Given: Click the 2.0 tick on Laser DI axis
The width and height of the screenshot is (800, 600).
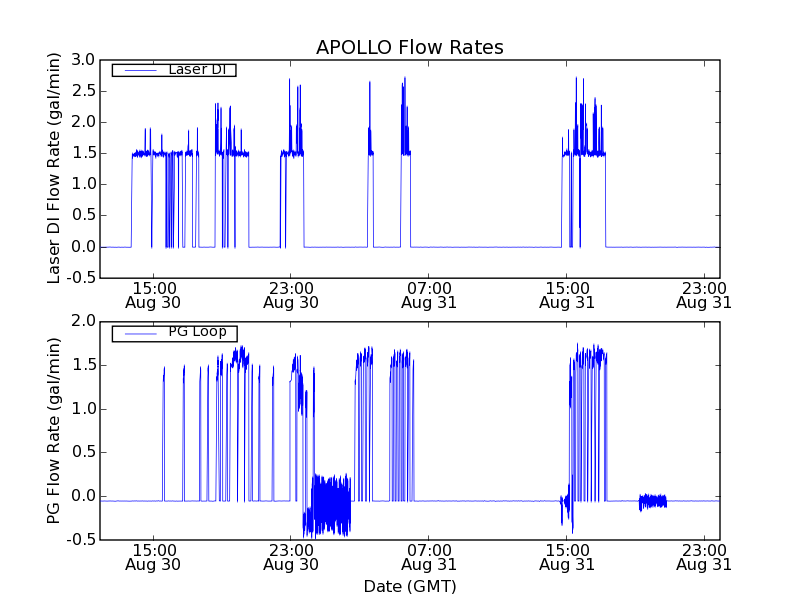Looking at the screenshot, I should pos(83,122).
